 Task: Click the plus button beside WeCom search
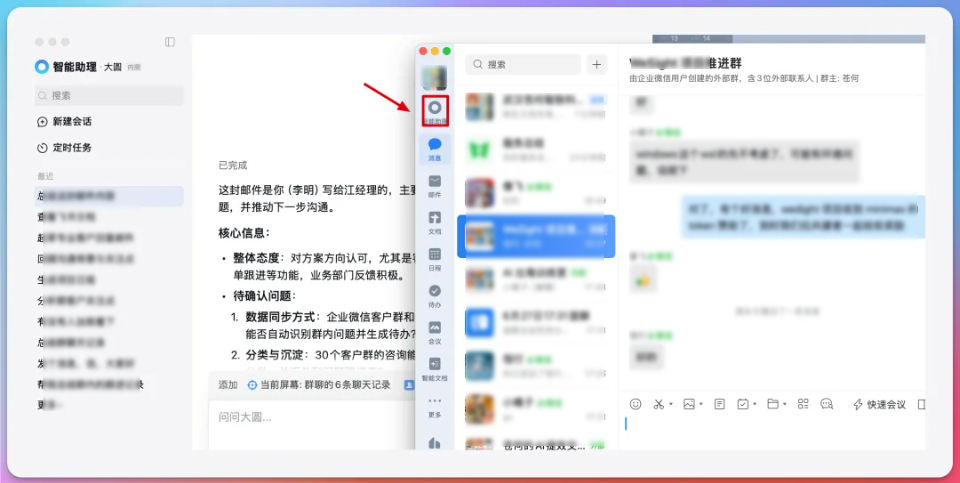pos(596,64)
